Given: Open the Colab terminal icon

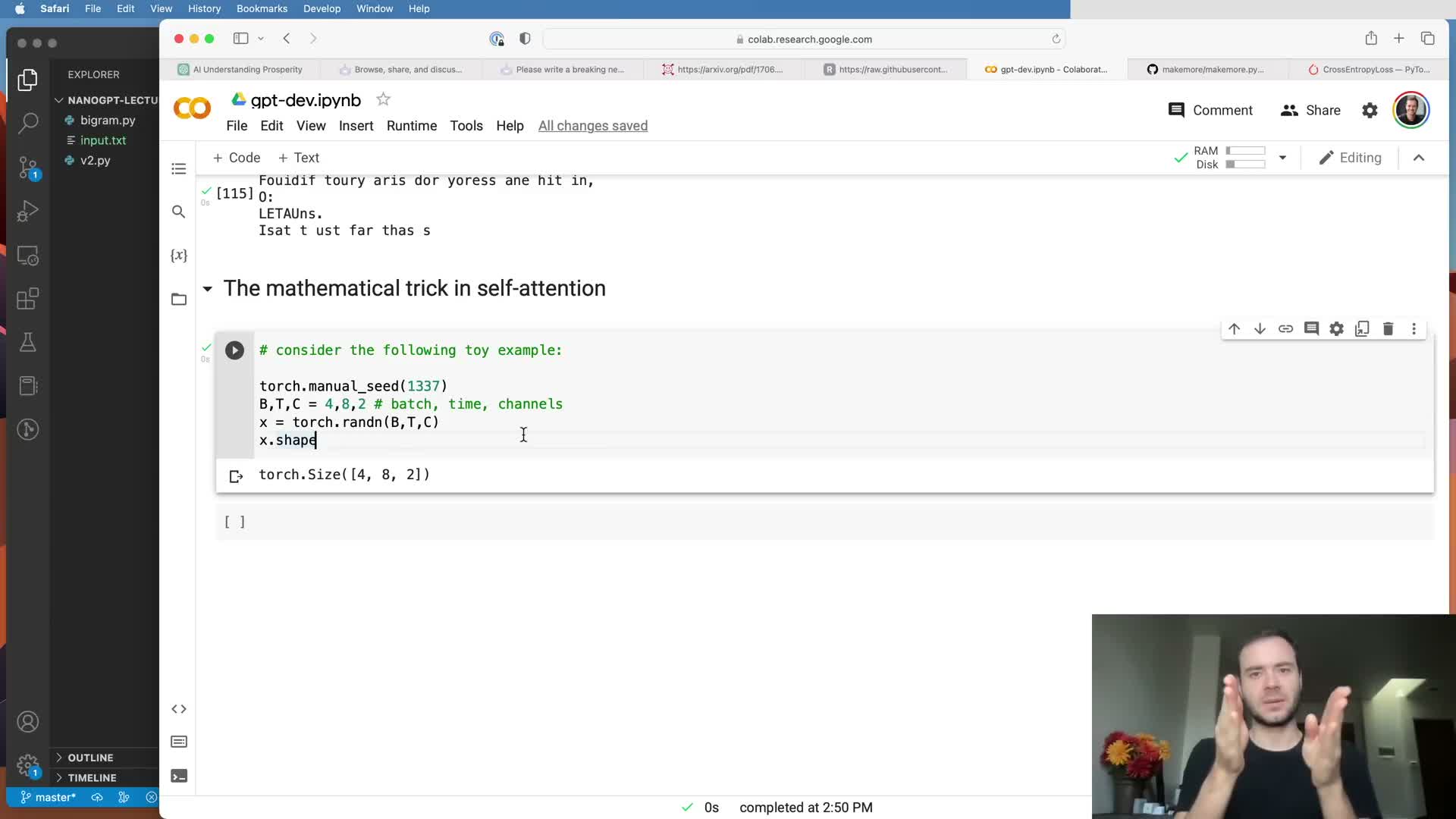Looking at the screenshot, I should 179,776.
